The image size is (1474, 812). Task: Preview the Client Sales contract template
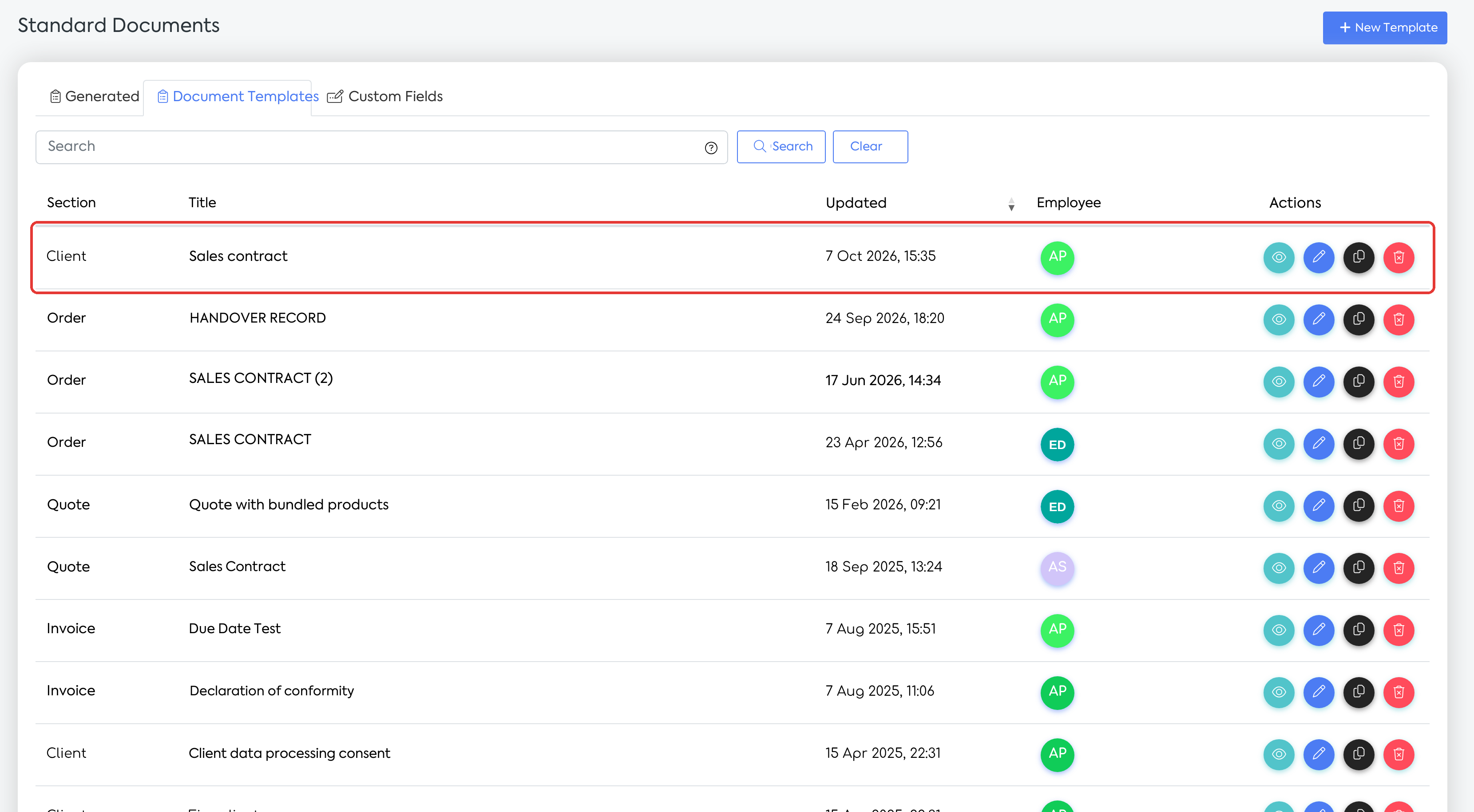(x=1279, y=257)
